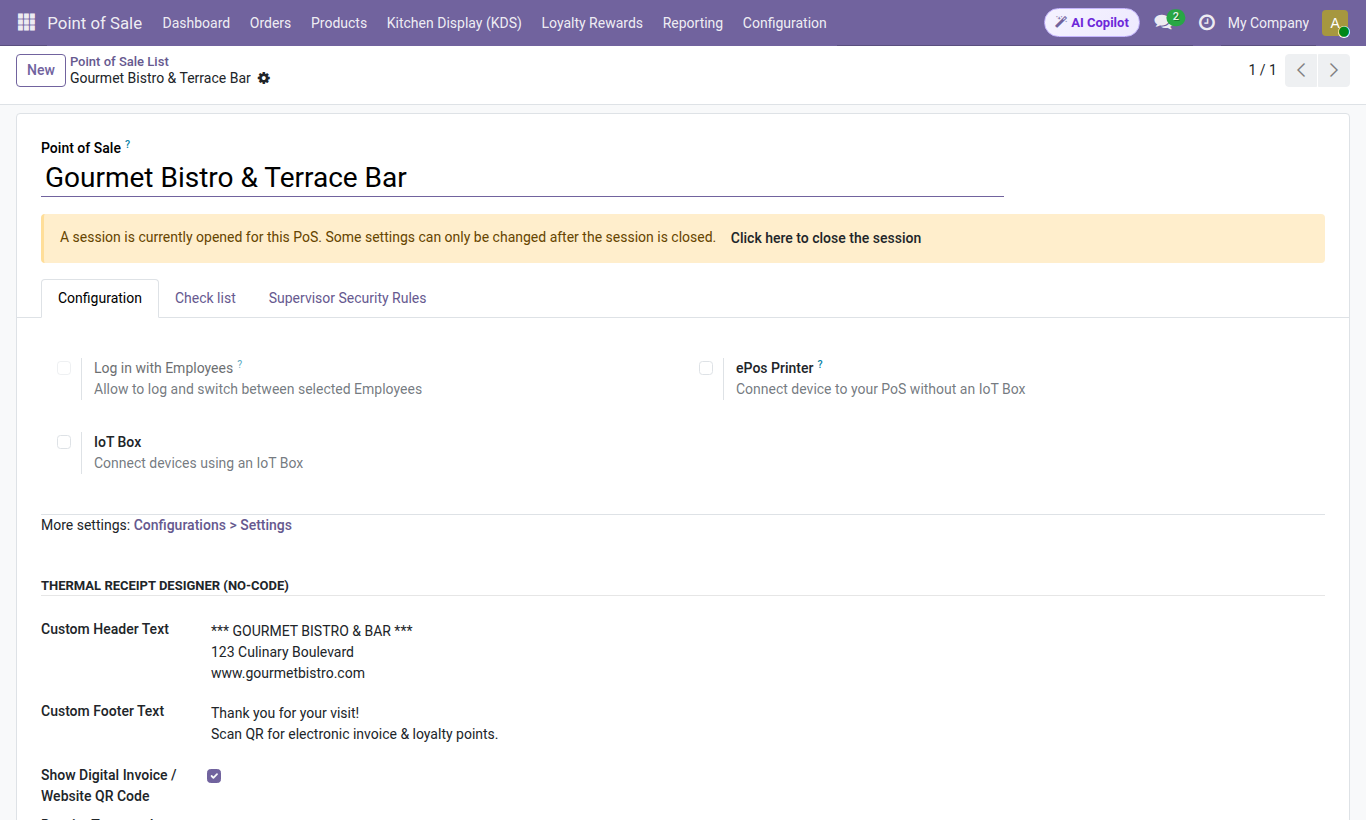Image resolution: width=1366 pixels, height=820 pixels.
Task: Click the Thermal Receipt Designer (No-Code) heading
Action: (165, 586)
